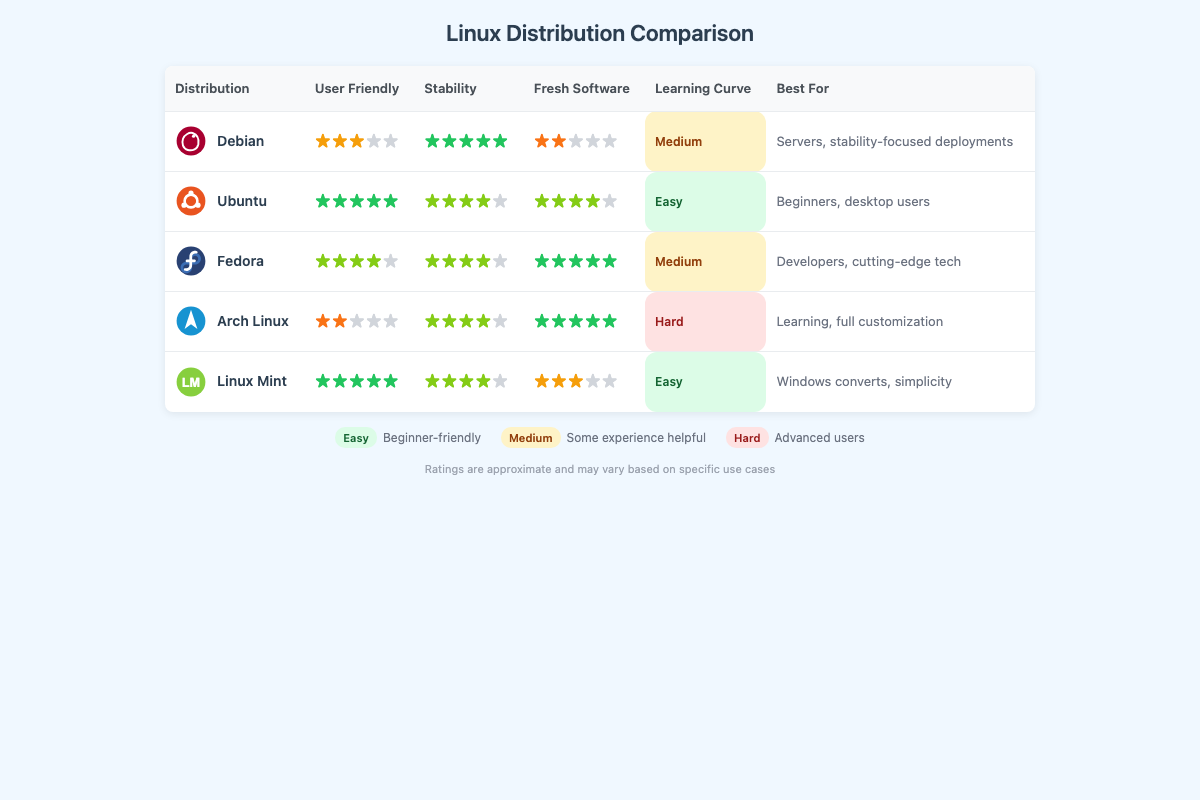This screenshot has height=800, width=1200.
Task: Toggle the Medium badge on Fedora's row
Action: pyautogui.click(x=678, y=261)
